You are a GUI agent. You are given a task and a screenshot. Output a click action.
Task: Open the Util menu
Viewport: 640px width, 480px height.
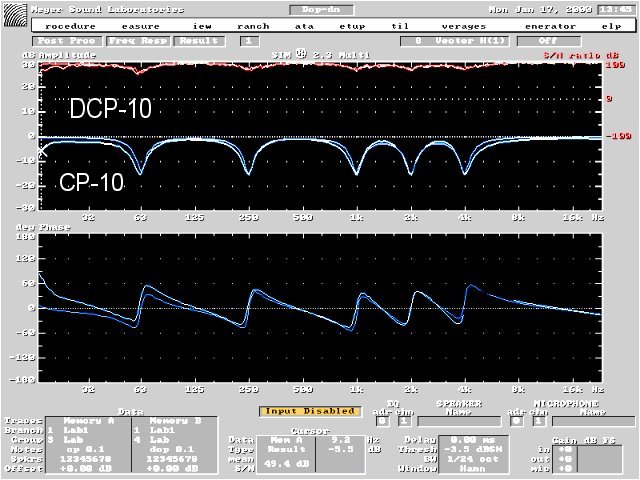click(400, 26)
